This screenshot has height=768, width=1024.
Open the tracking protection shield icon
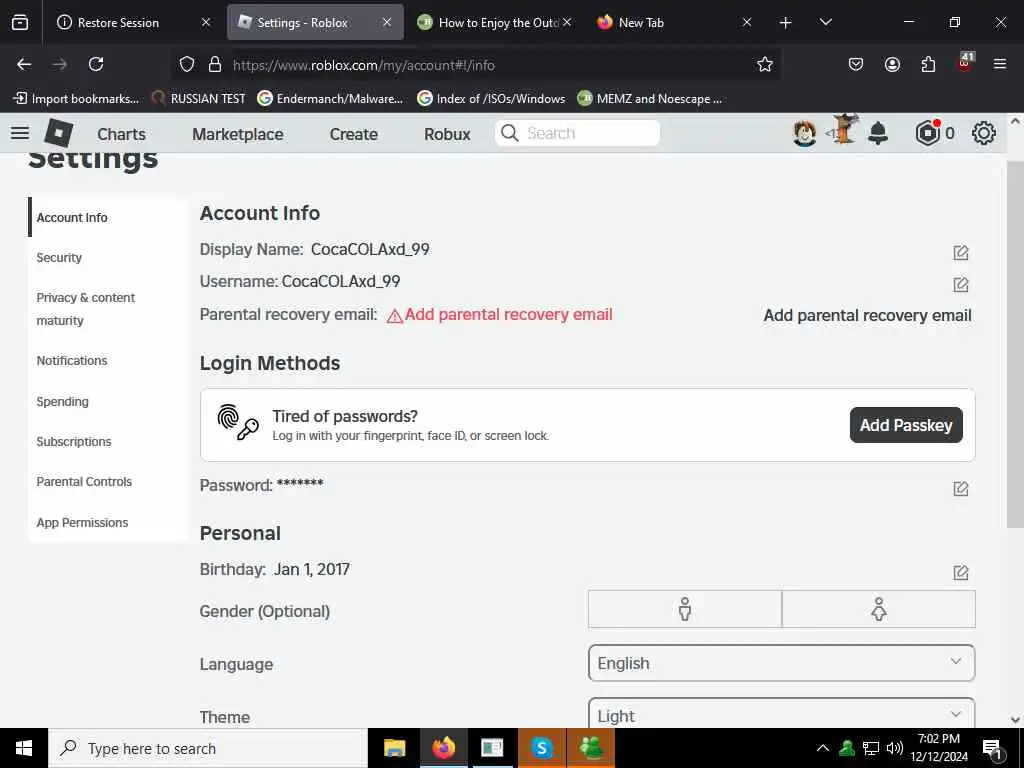click(x=187, y=64)
